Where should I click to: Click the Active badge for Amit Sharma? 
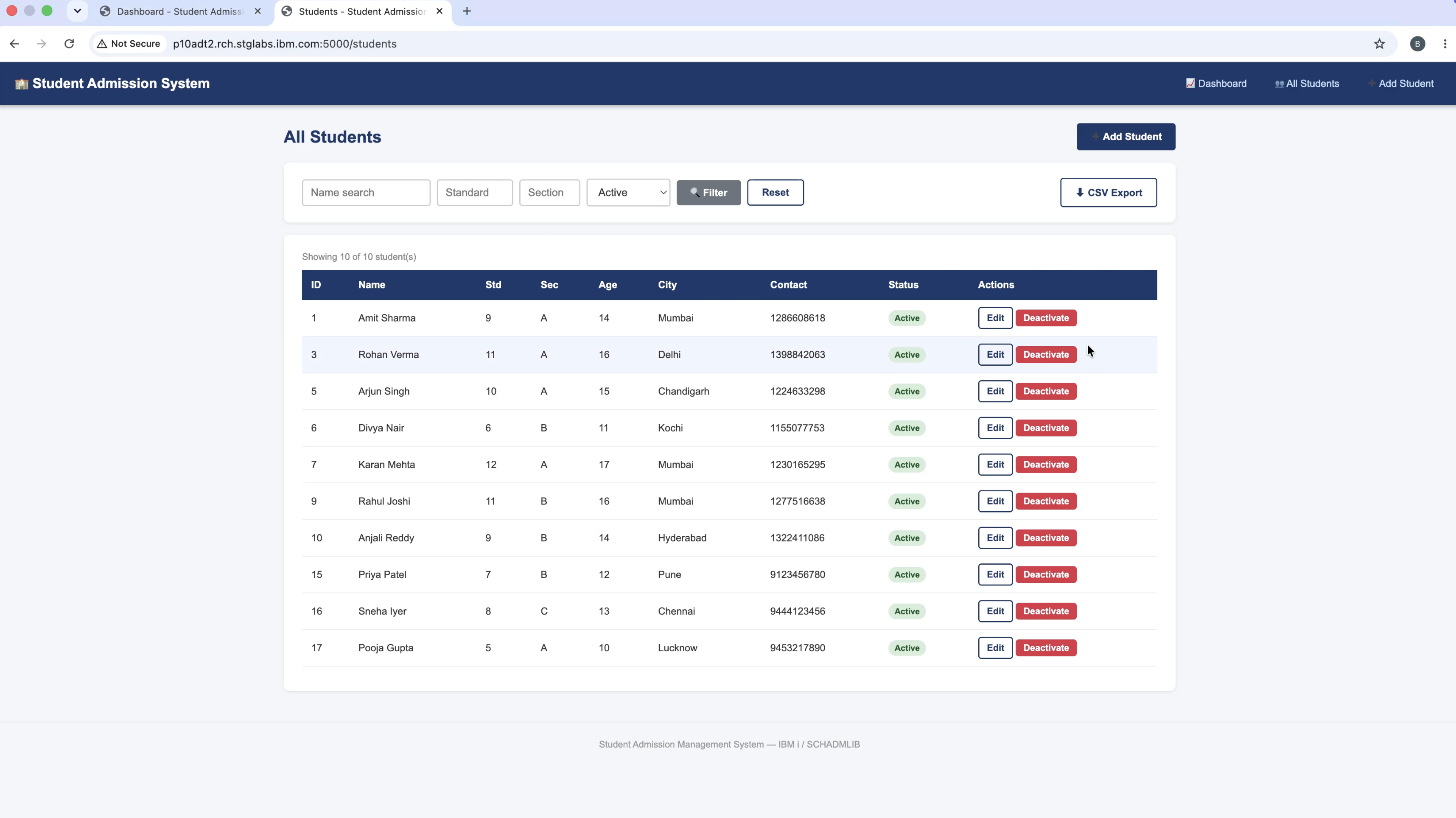click(x=907, y=318)
